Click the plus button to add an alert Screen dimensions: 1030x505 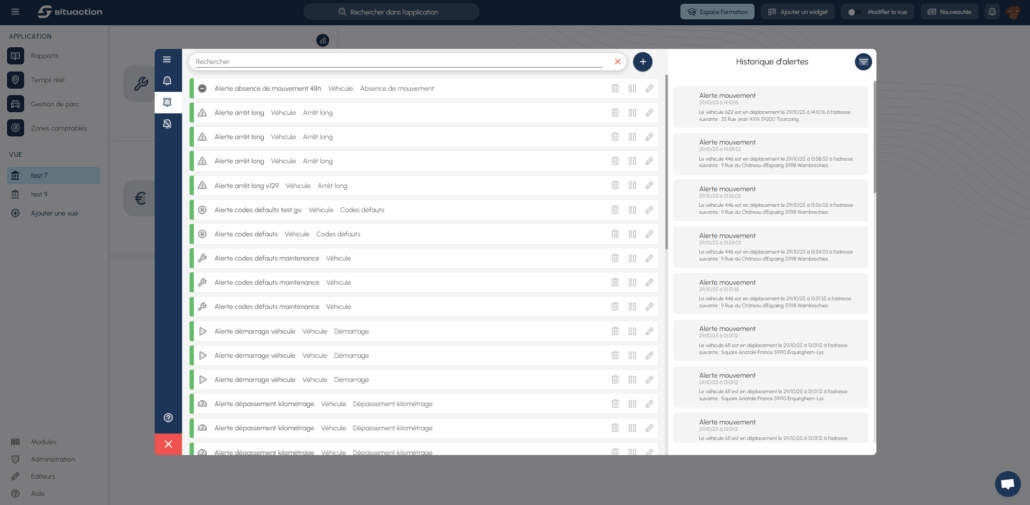tap(642, 62)
